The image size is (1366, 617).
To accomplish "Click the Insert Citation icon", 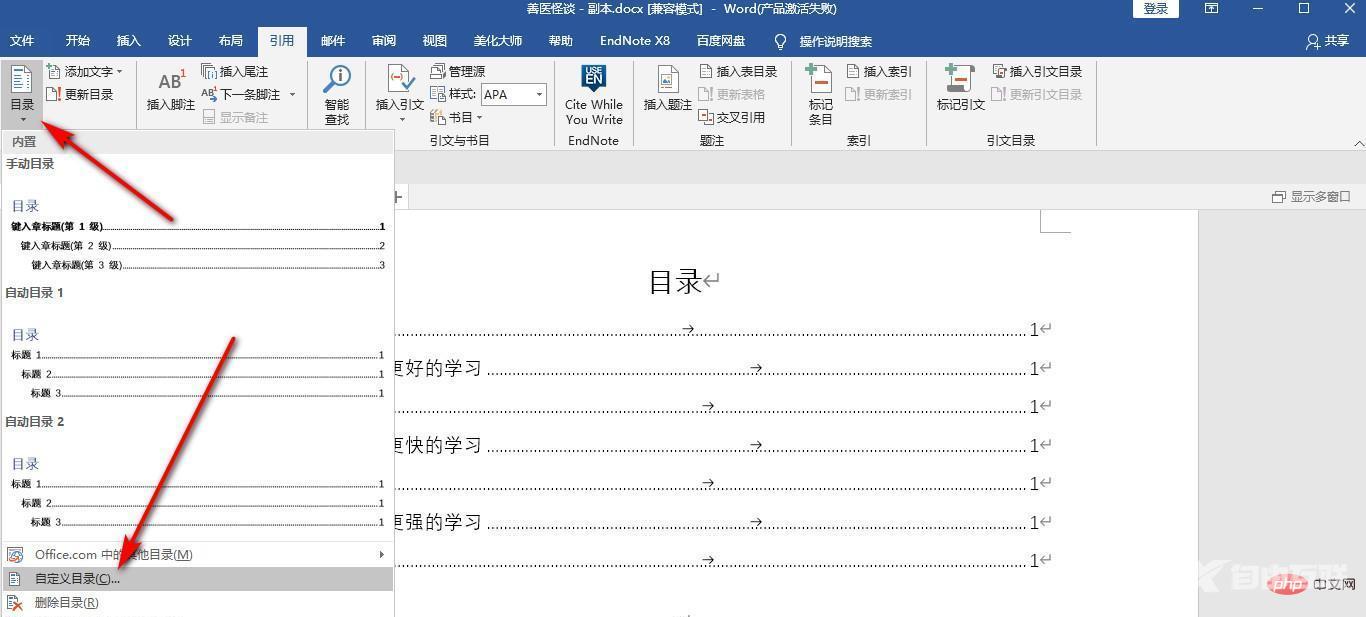I will pyautogui.click(x=399, y=80).
